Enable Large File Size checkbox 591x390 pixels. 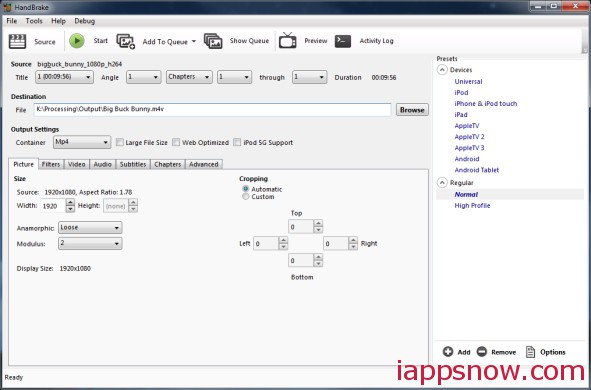tap(119, 142)
